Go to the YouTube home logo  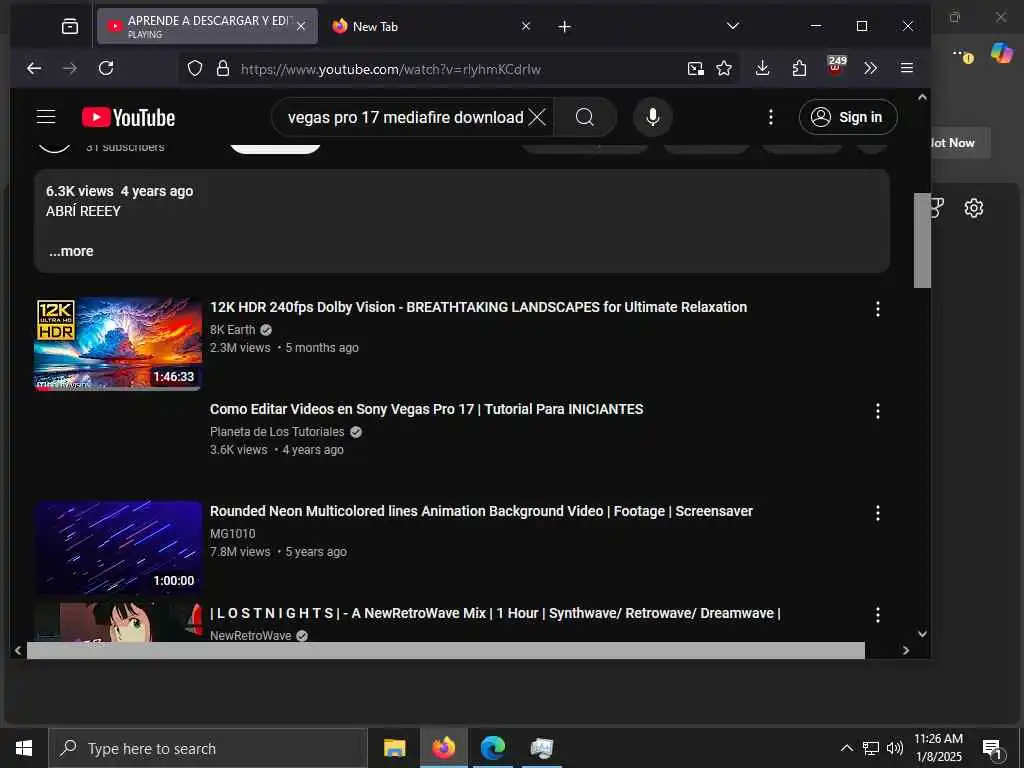pyautogui.click(x=129, y=118)
